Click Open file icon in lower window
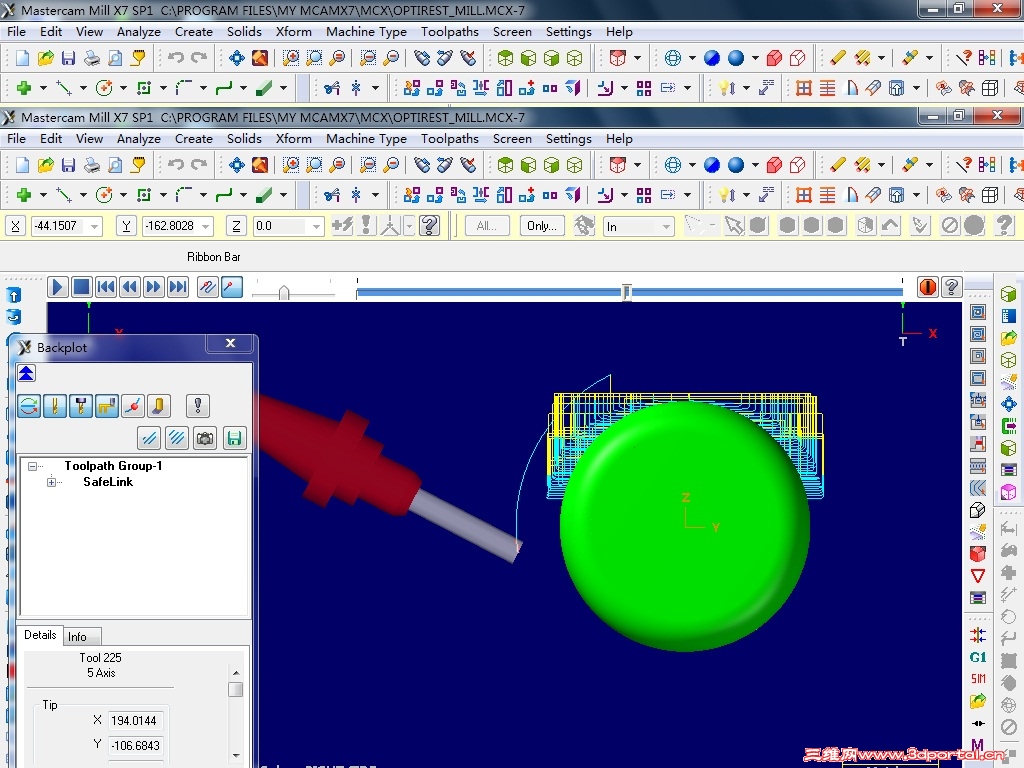Viewport: 1024px width, 768px height. [x=45, y=165]
